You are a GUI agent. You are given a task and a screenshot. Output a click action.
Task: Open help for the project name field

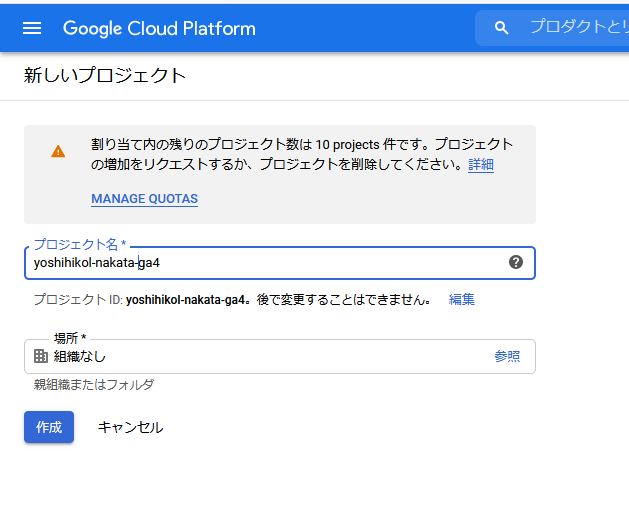pyautogui.click(x=516, y=262)
